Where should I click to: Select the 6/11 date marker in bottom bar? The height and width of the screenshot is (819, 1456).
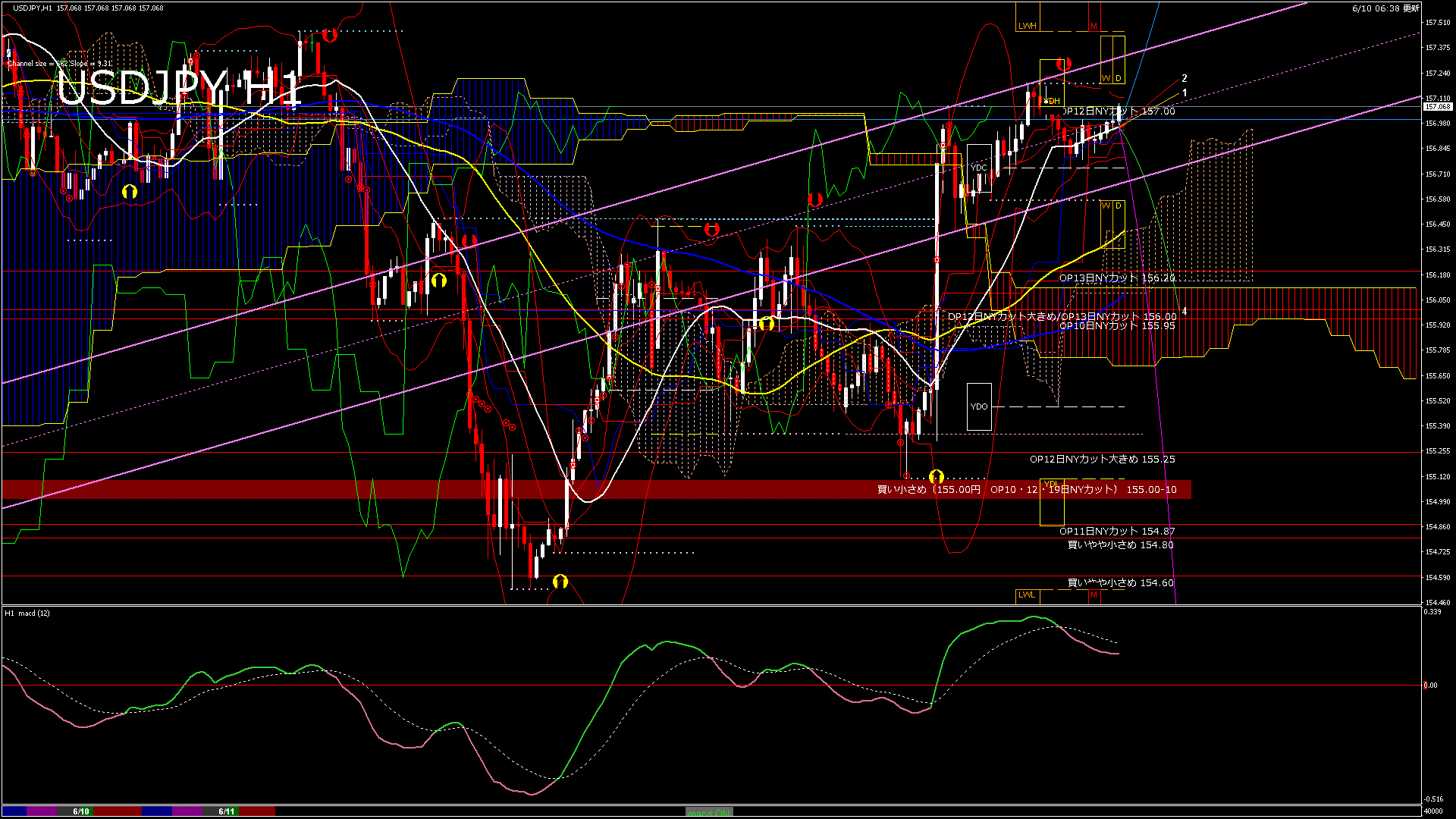click(226, 811)
